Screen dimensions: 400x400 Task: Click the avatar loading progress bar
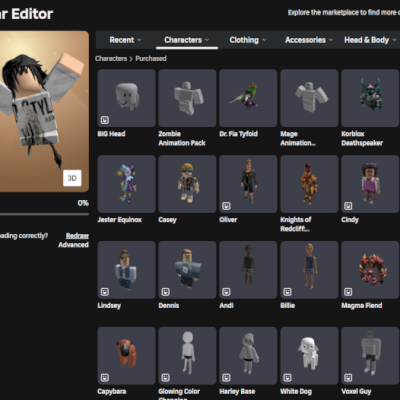(x=44, y=214)
